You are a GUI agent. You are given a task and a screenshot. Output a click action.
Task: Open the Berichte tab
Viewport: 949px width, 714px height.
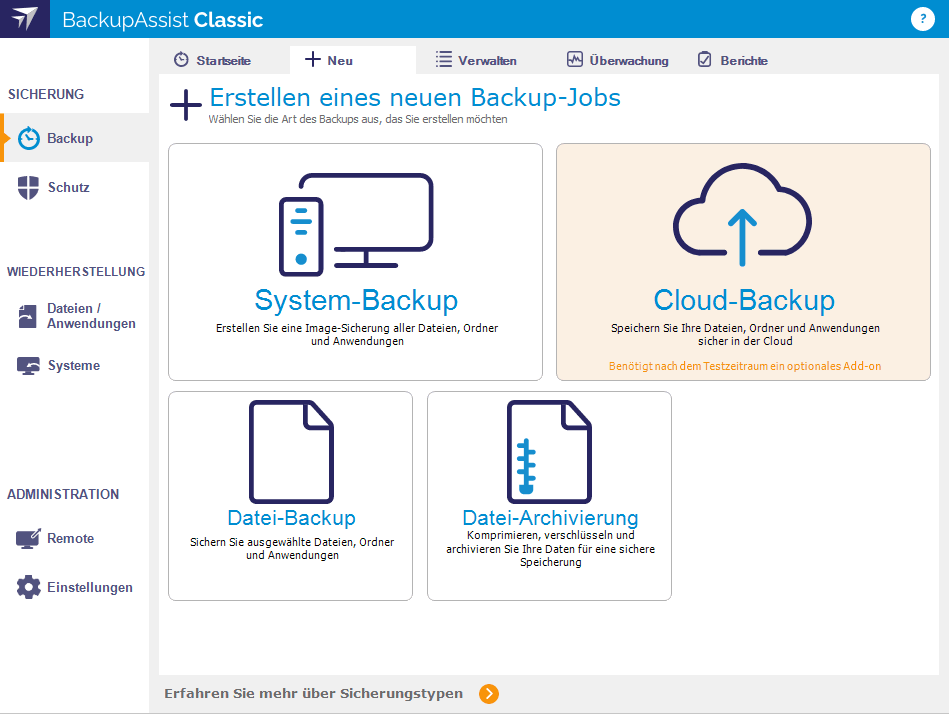click(x=733, y=60)
